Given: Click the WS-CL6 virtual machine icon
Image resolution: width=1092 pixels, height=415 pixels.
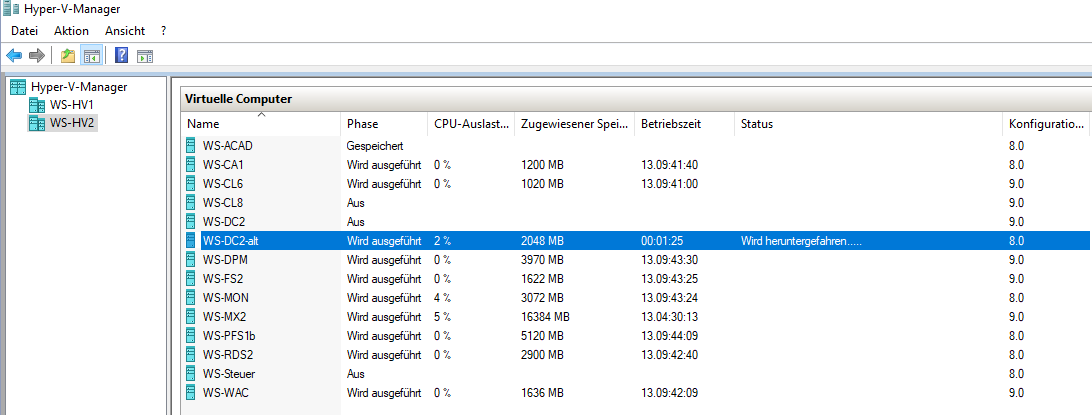Looking at the screenshot, I should click(191, 184).
